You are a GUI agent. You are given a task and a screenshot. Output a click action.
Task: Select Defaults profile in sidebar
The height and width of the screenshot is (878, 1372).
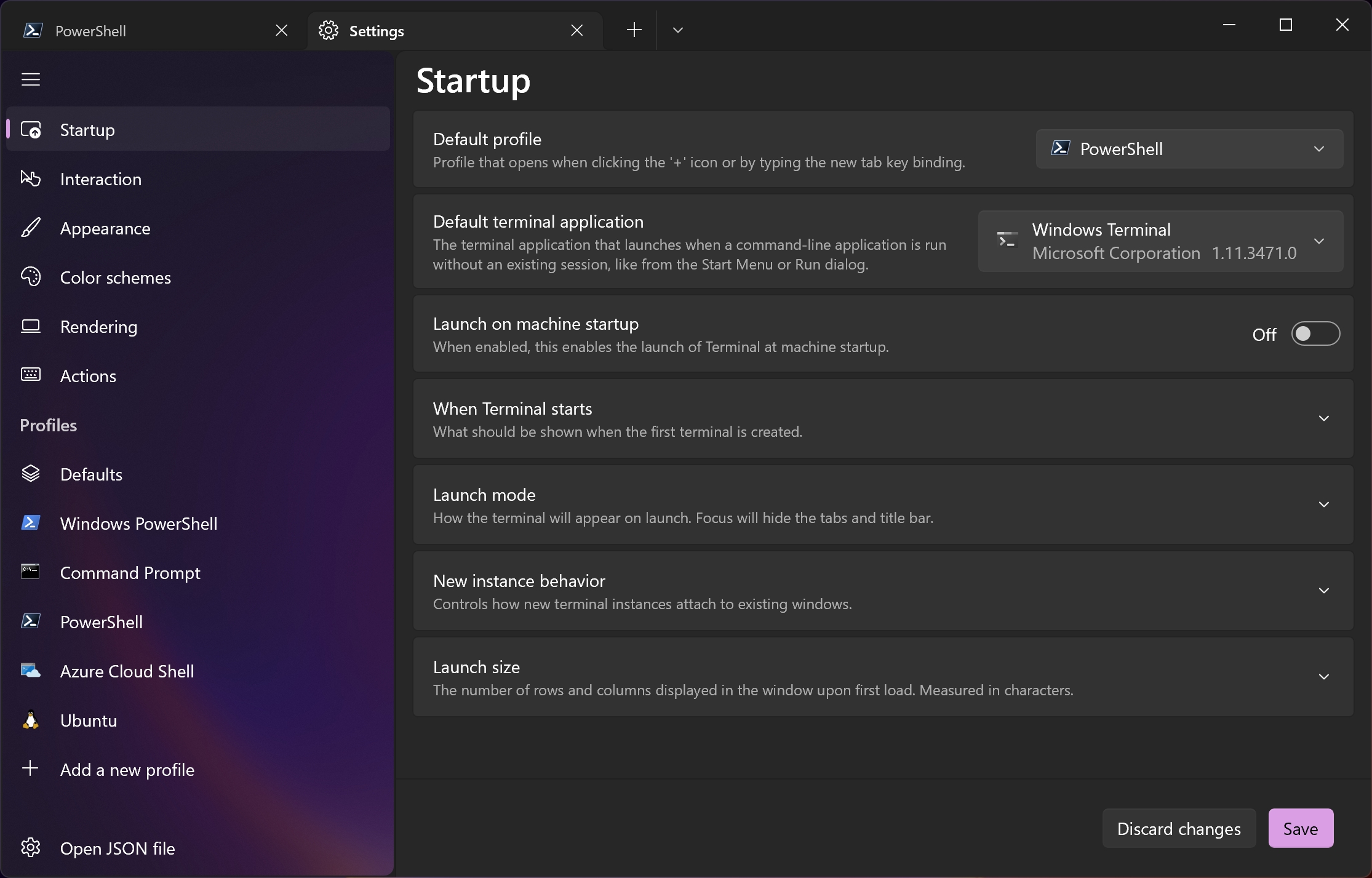[x=90, y=474]
